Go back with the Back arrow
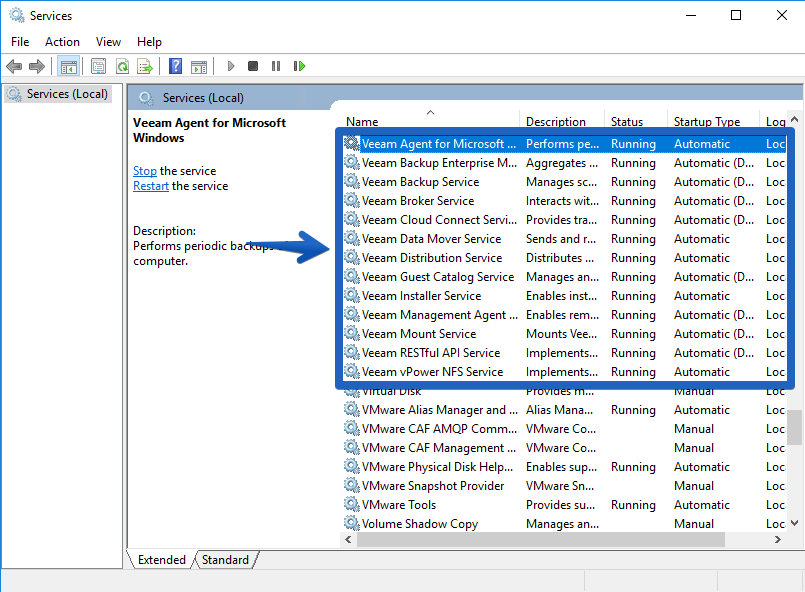 click(14, 66)
